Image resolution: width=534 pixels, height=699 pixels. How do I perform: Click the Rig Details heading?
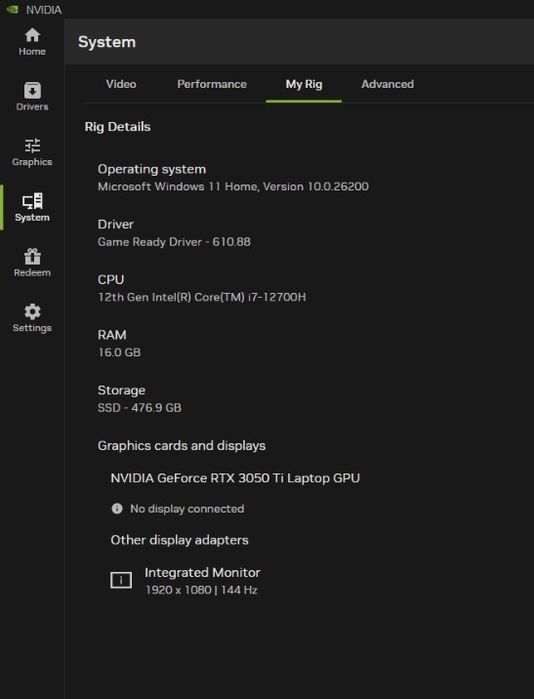(118, 127)
